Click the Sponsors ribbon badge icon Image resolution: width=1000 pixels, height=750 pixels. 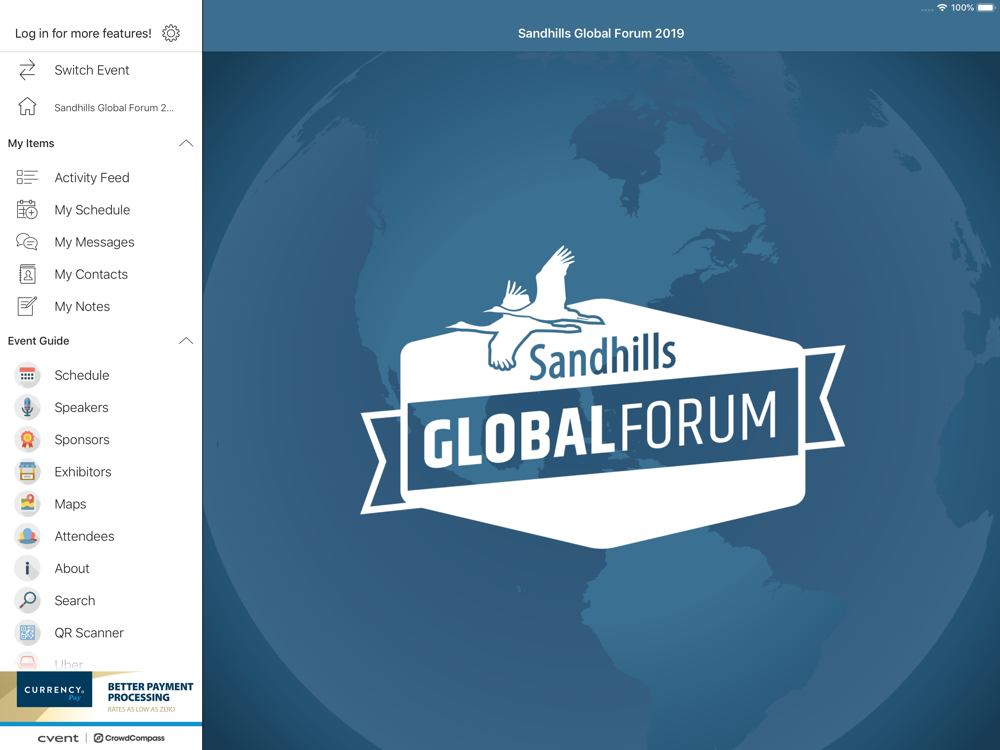27,439
